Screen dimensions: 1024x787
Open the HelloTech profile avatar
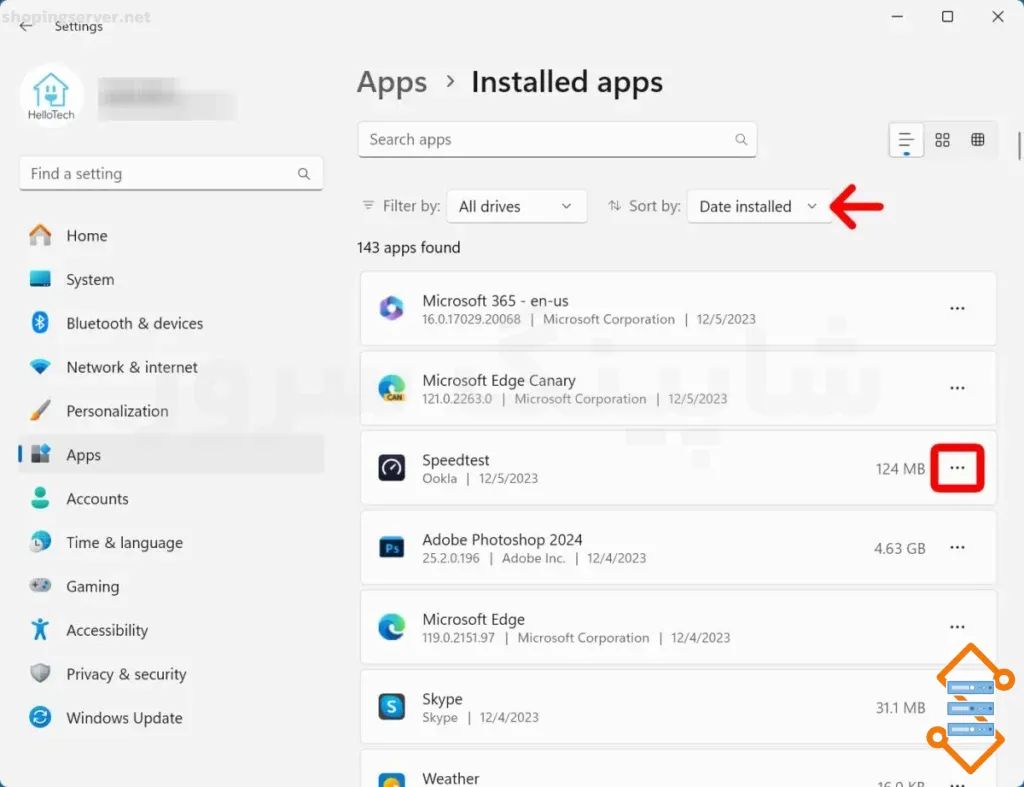pyautogui.click(x=51, y=95)
